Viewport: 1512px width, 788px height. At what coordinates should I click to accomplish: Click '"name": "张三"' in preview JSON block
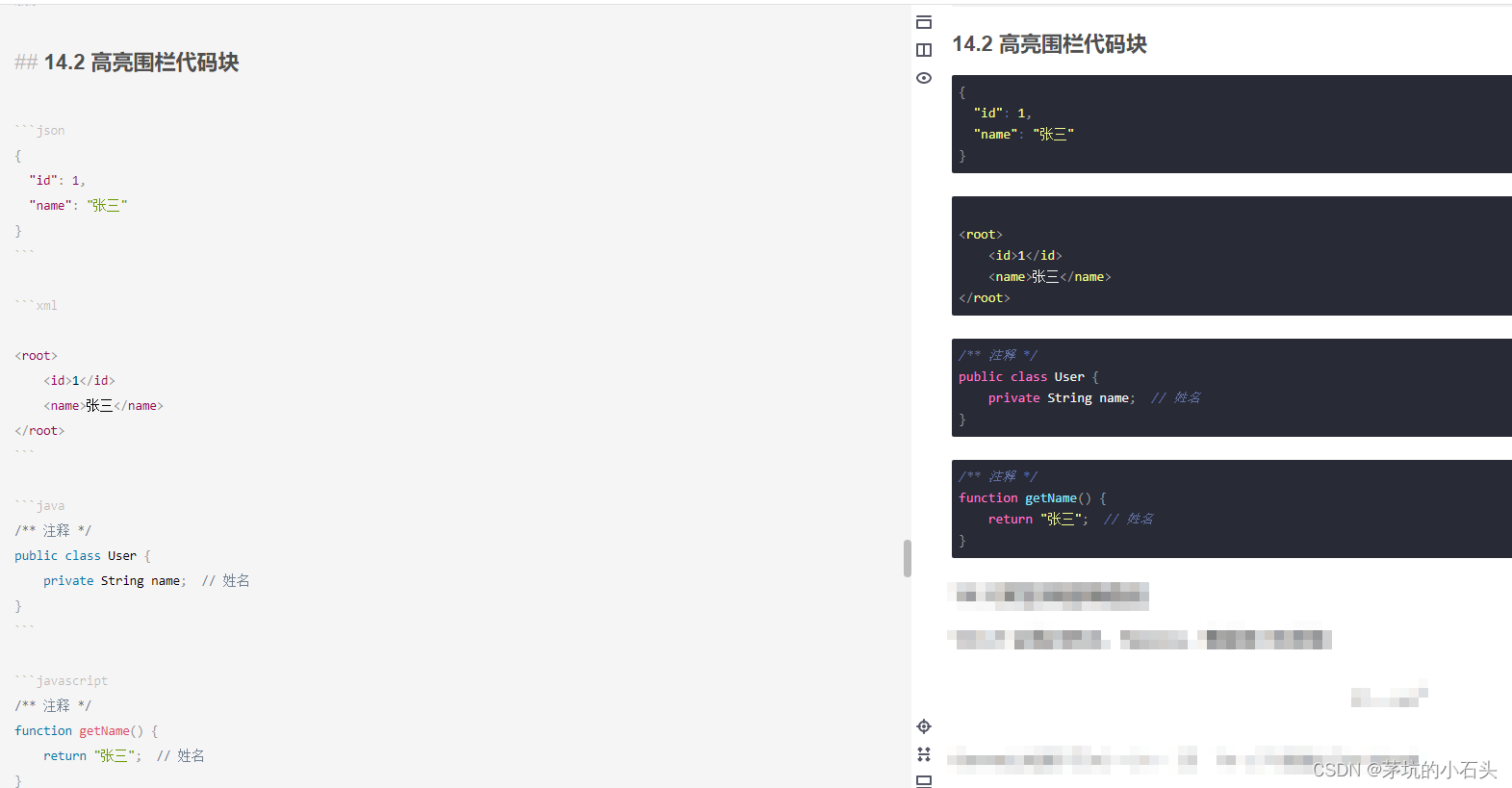point(1023,134)
